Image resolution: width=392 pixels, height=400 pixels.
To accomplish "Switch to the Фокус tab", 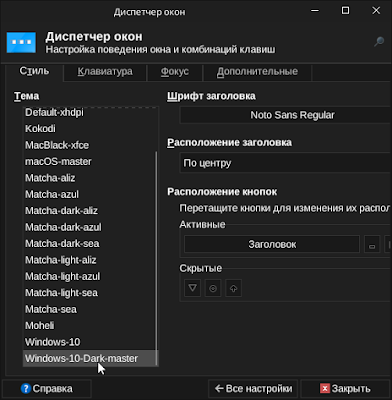I will pos(175,72).
